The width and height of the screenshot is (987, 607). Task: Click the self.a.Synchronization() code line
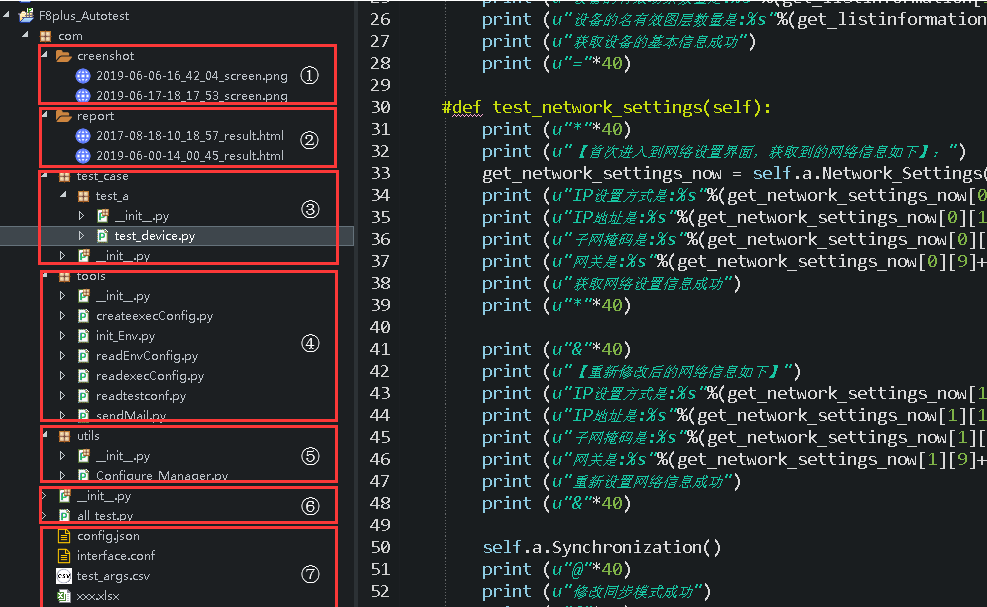coord(601,547)
